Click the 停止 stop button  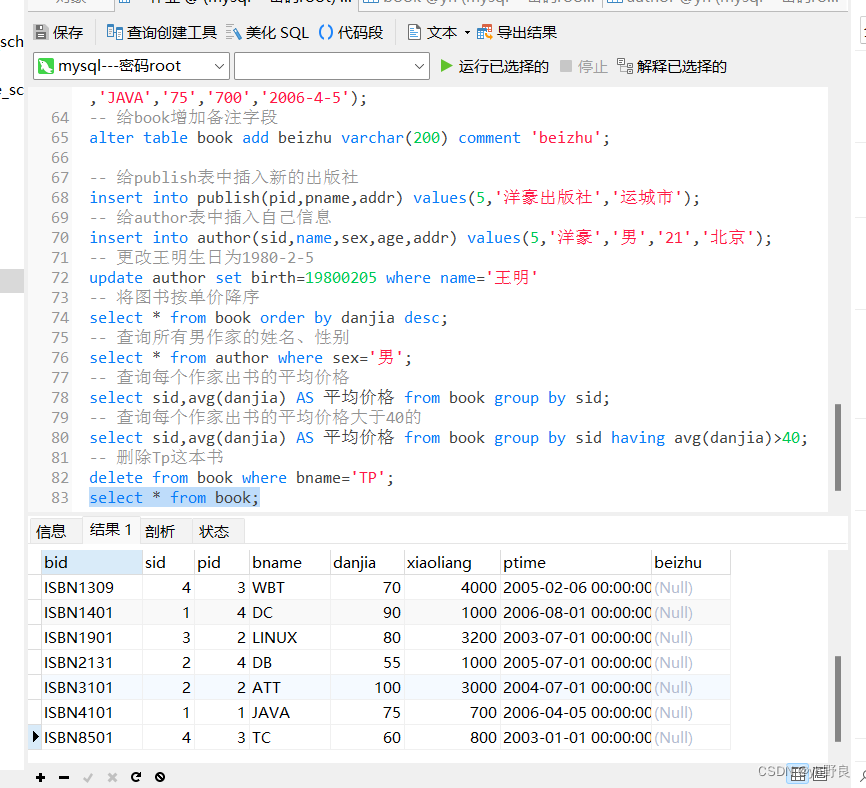click(584, 66)
